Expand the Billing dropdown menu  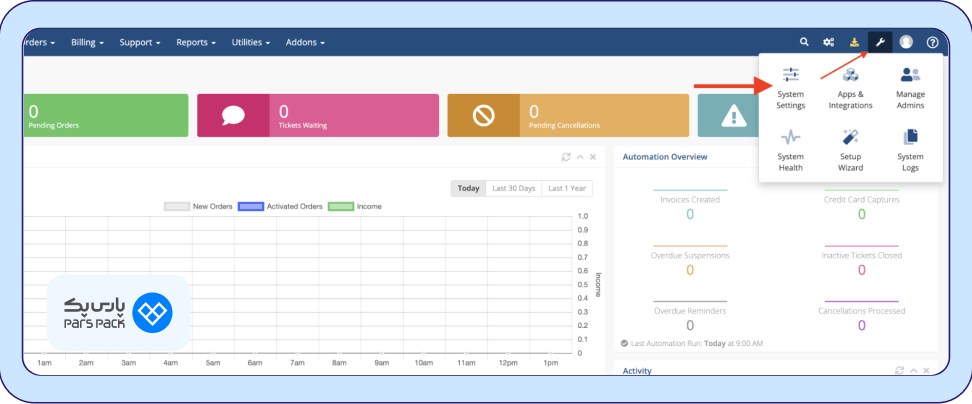pos(87,43)
